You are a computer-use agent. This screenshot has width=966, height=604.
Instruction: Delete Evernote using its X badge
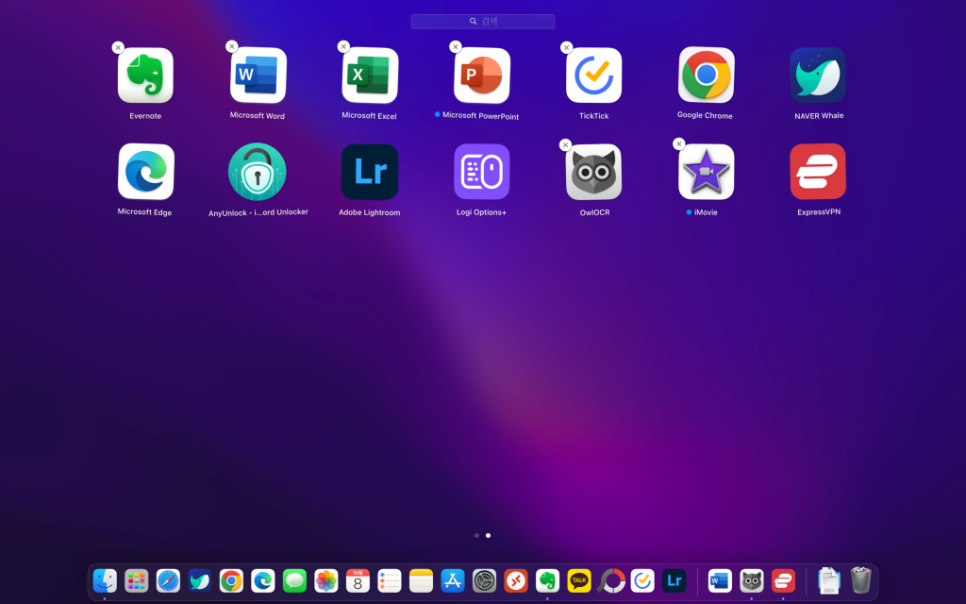(x=118, y=47)
